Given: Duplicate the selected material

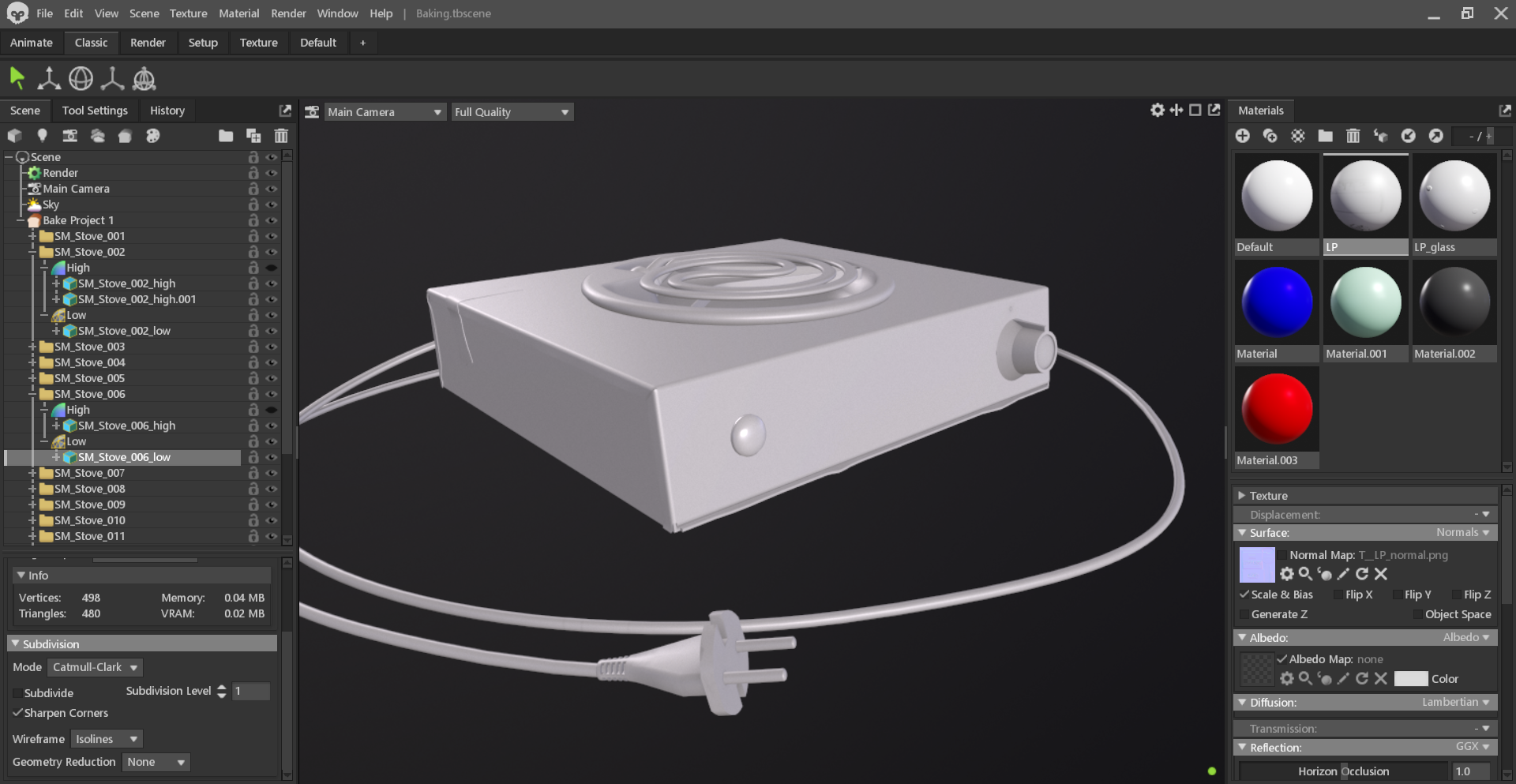Looking at the screenshot, I should (1270, 136).
